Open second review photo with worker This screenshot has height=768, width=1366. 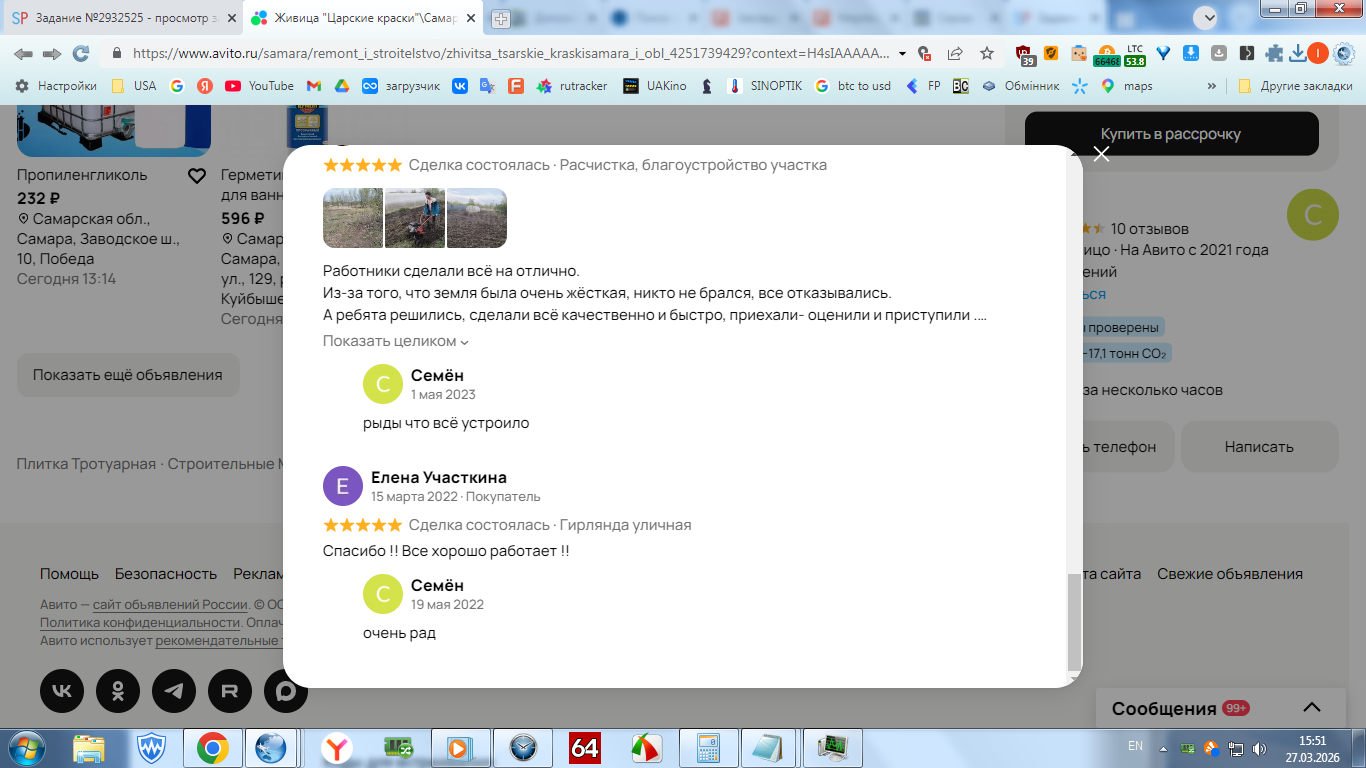[x=415, y=218]
